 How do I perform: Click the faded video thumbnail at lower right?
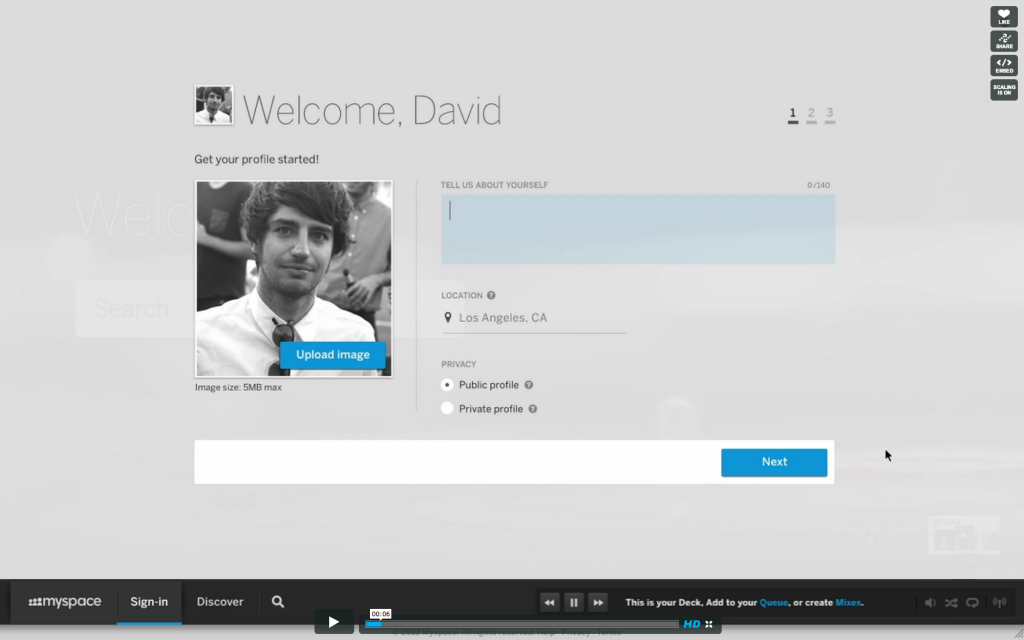(964, 536)
